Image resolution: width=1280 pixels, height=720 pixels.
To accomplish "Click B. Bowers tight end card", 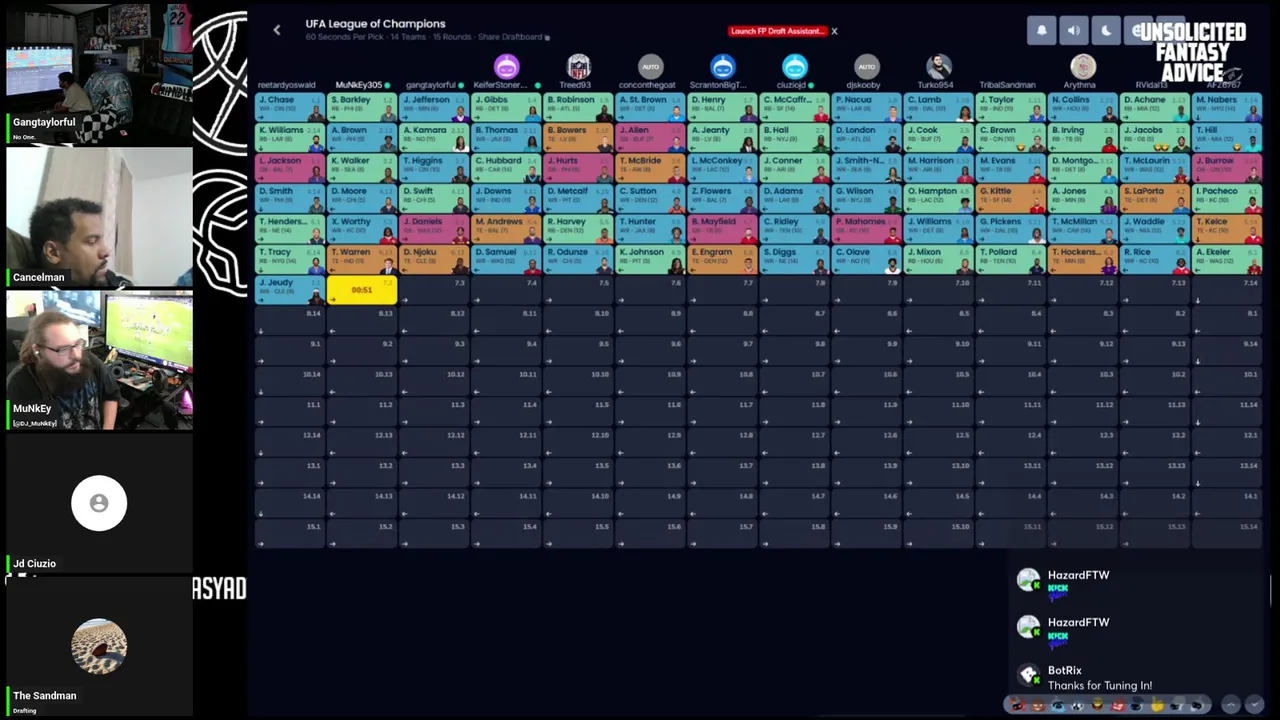I will pos(578,137).
